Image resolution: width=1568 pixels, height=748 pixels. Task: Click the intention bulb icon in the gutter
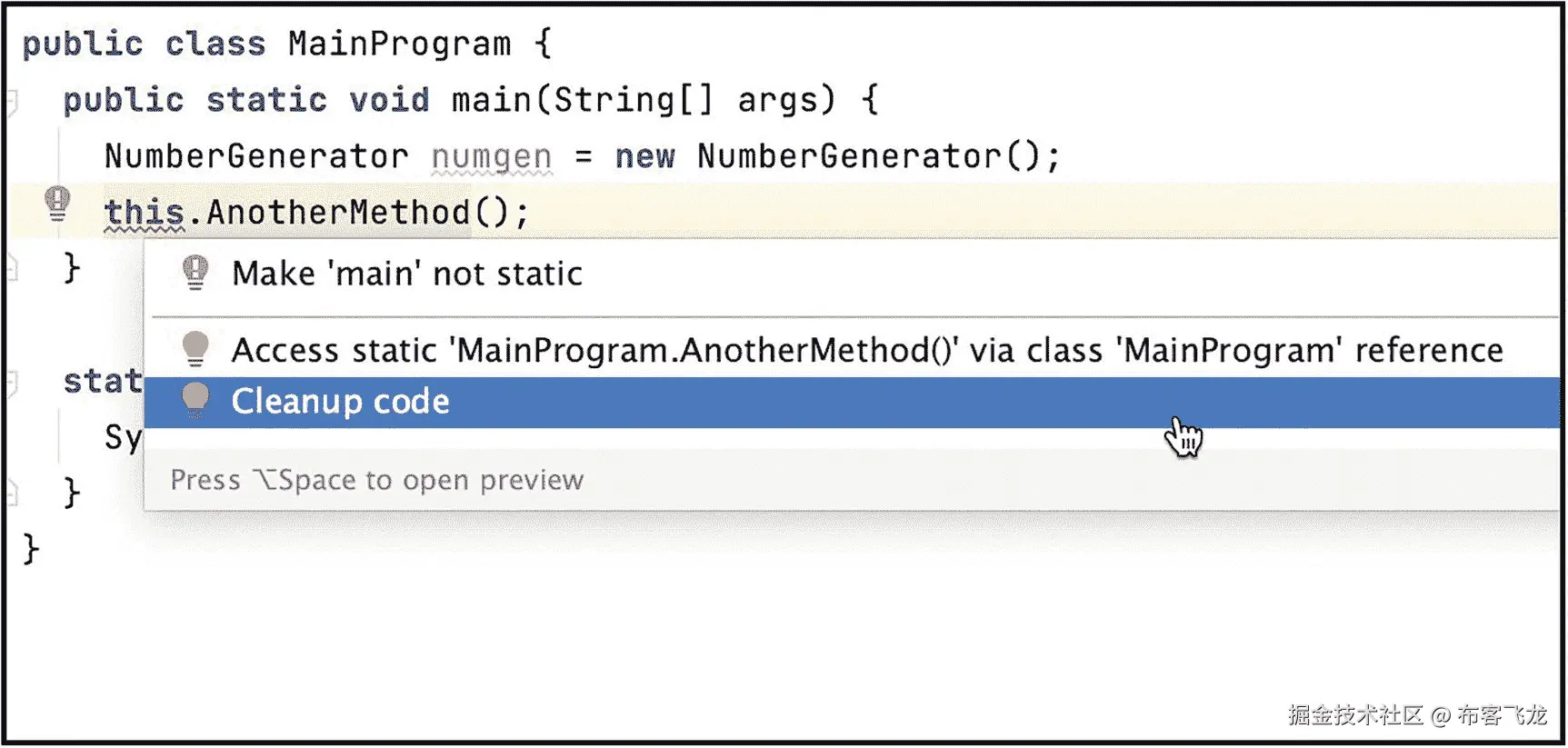57,204
